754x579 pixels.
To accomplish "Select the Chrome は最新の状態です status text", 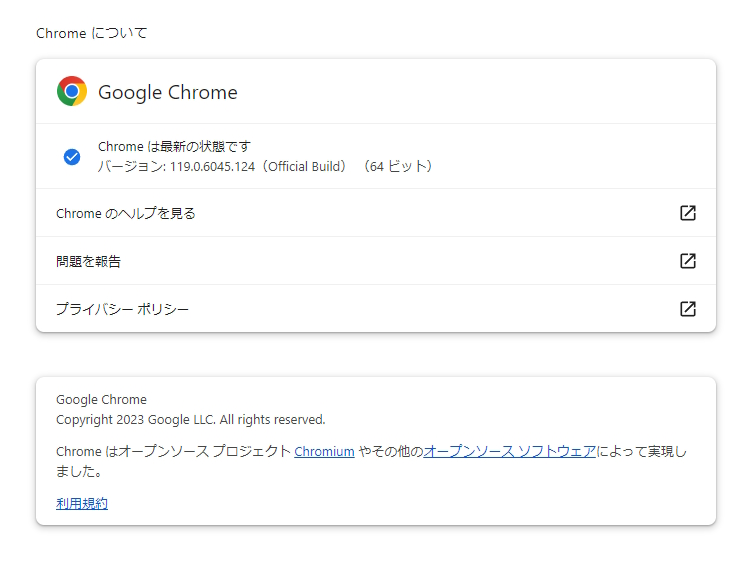I will pyautogui.click(x=174, y=146).
